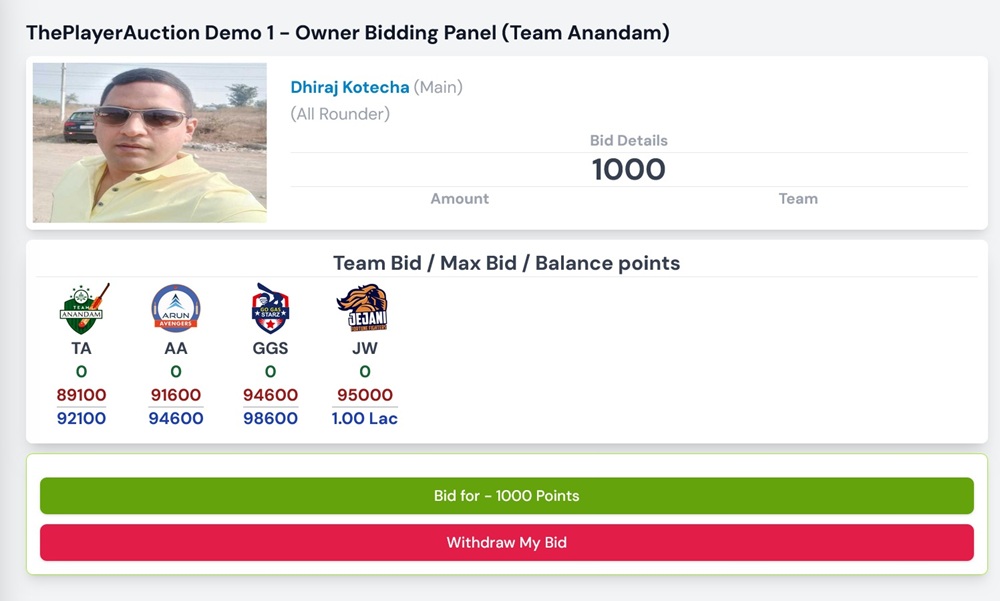Open the player photo of Dhiraj Kotecha

(x=148, y=142)
